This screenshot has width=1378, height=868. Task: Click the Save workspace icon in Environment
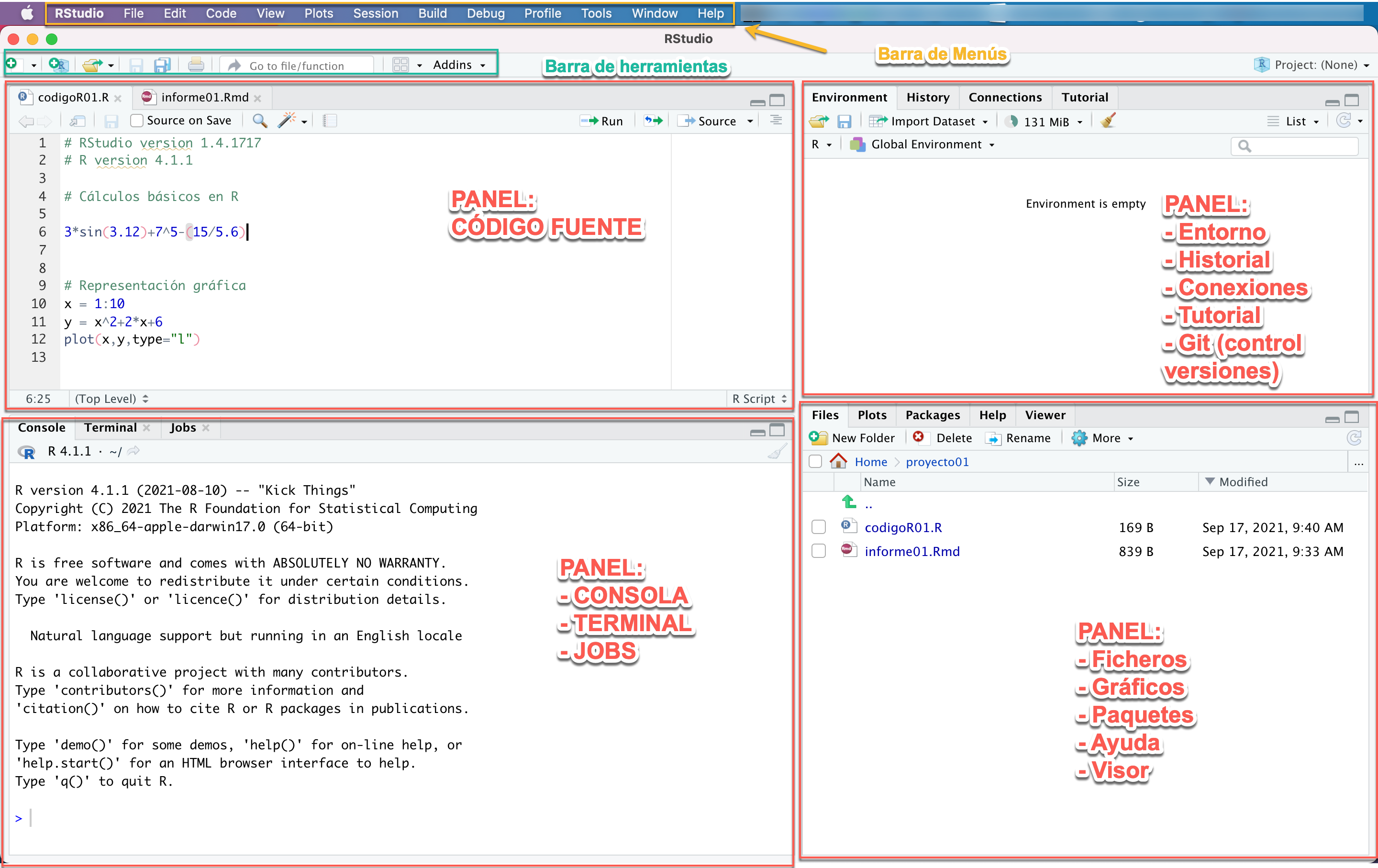coord(844,122)
